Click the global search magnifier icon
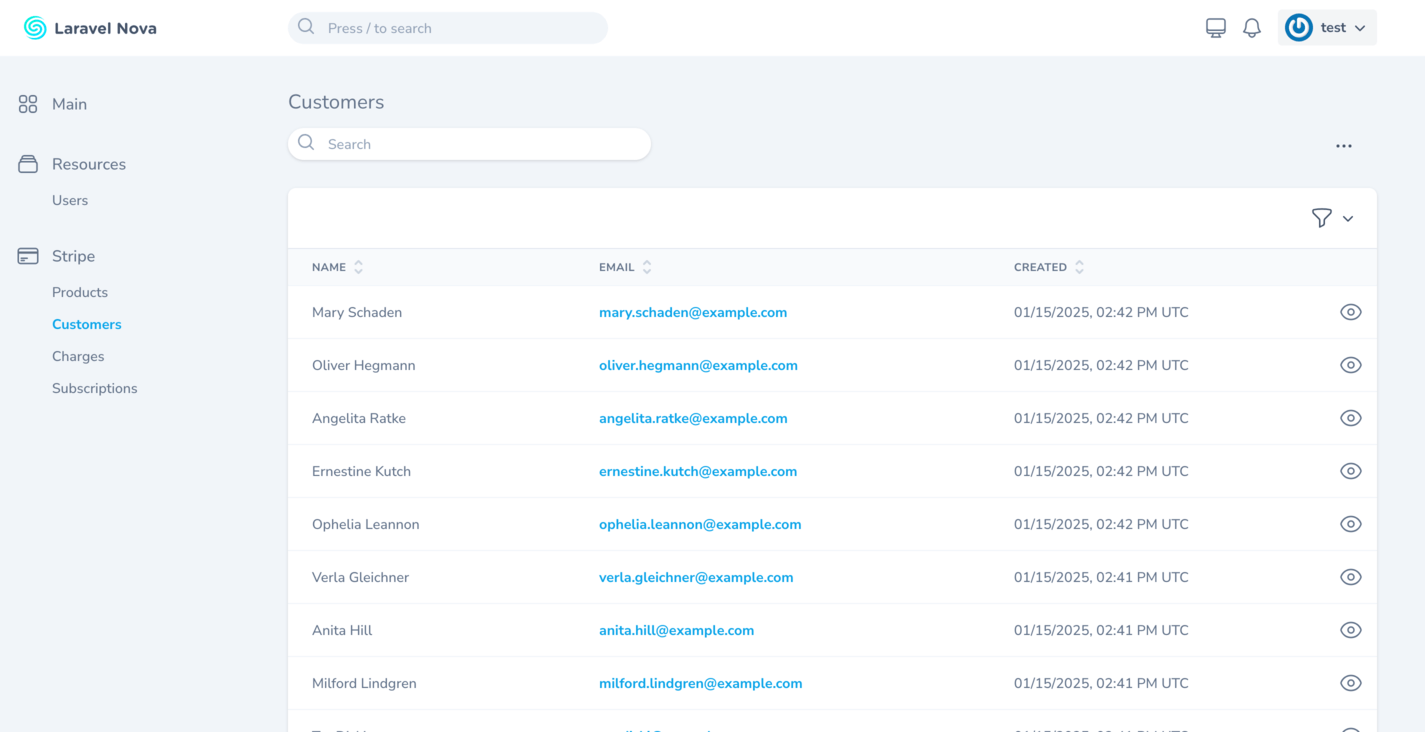 click(306, 27)
